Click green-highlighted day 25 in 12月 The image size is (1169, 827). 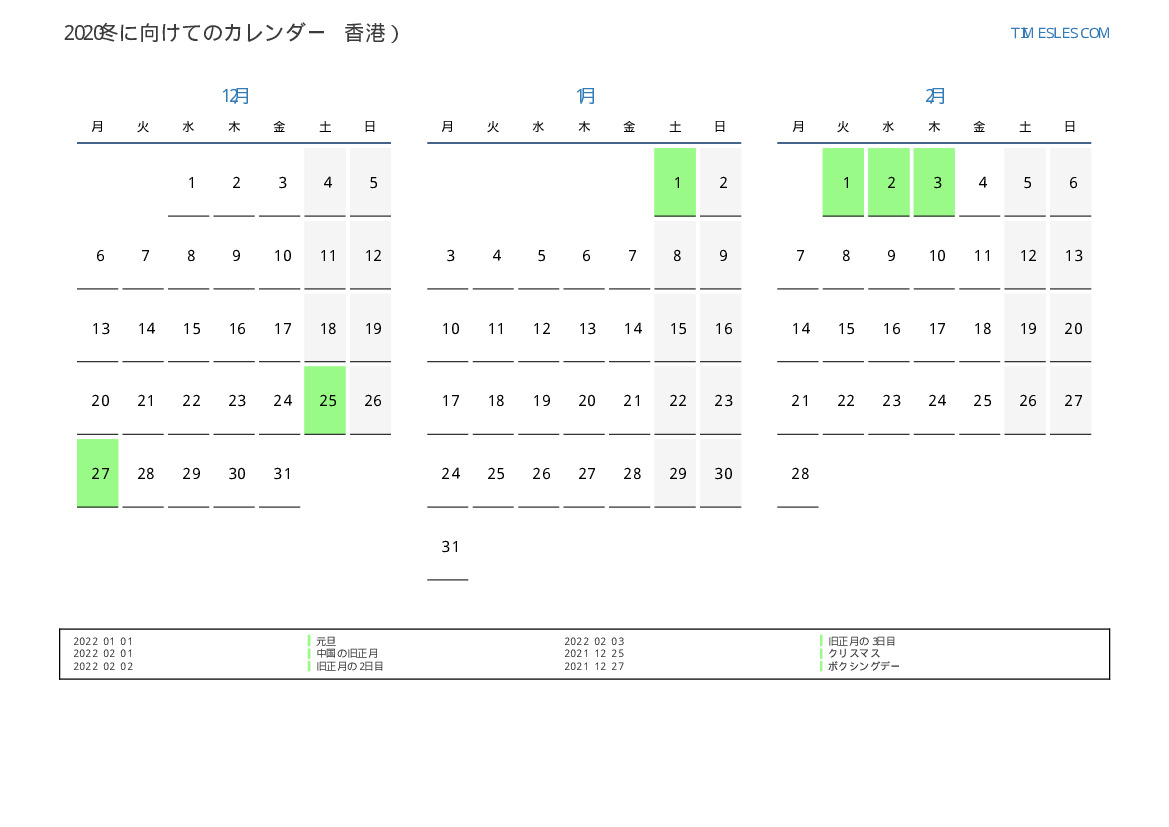click(x=325, y=400)
